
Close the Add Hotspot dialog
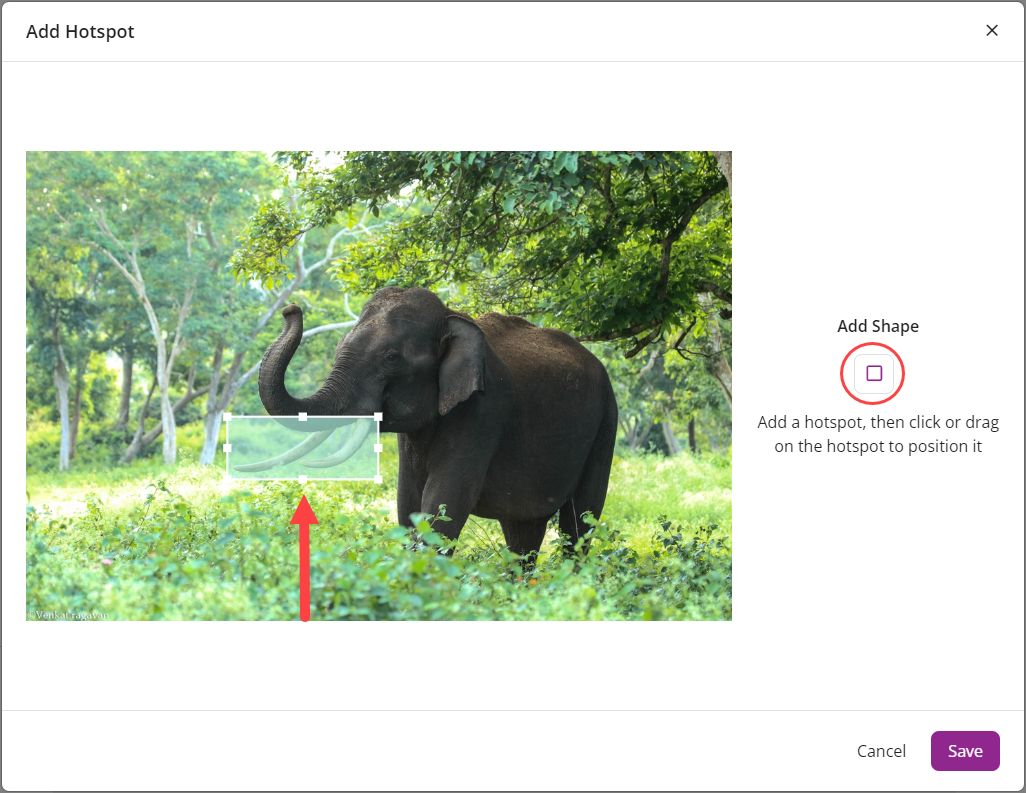(x=991, y=30)
